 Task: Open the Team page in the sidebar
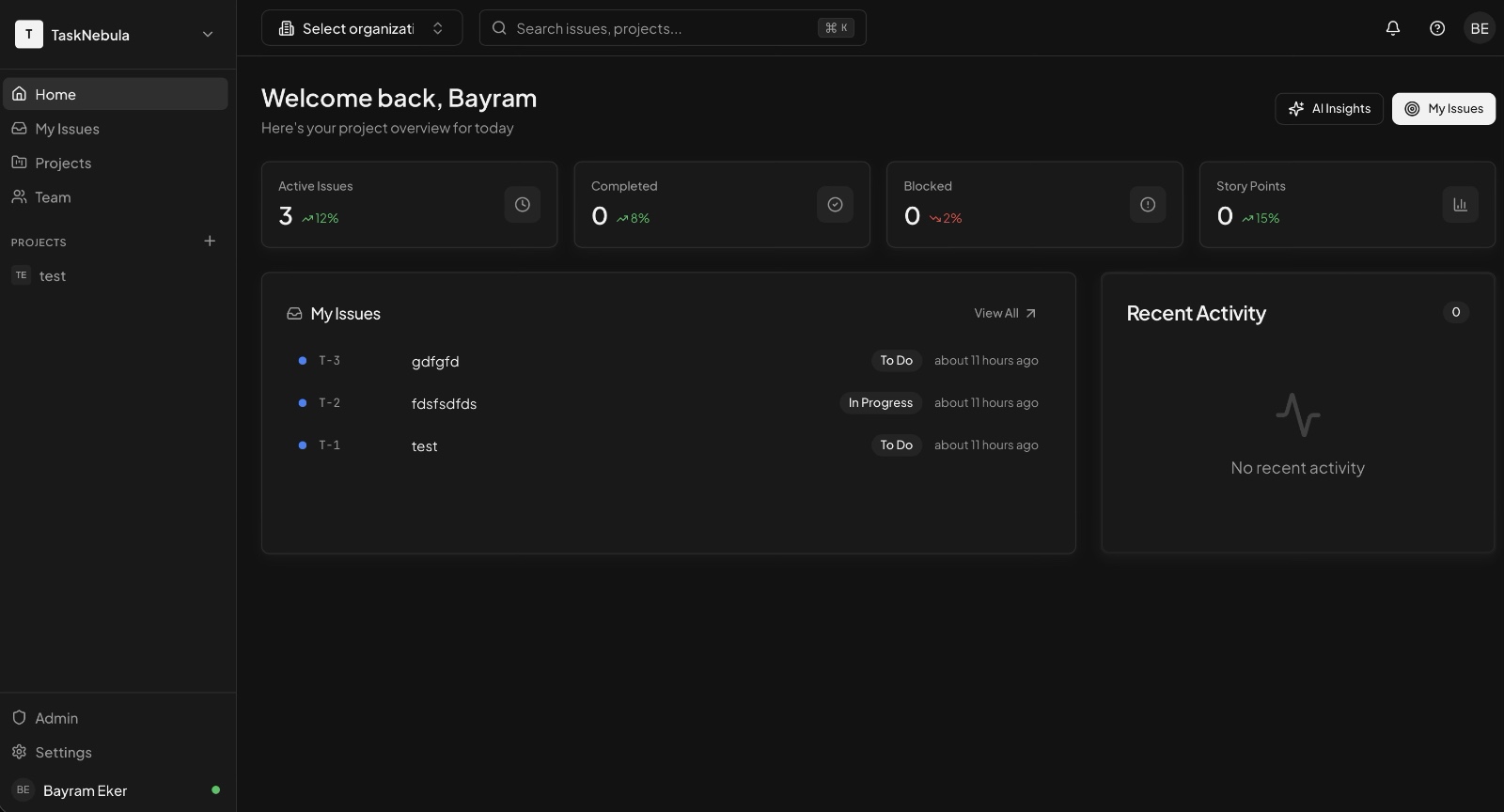(116, 197)
